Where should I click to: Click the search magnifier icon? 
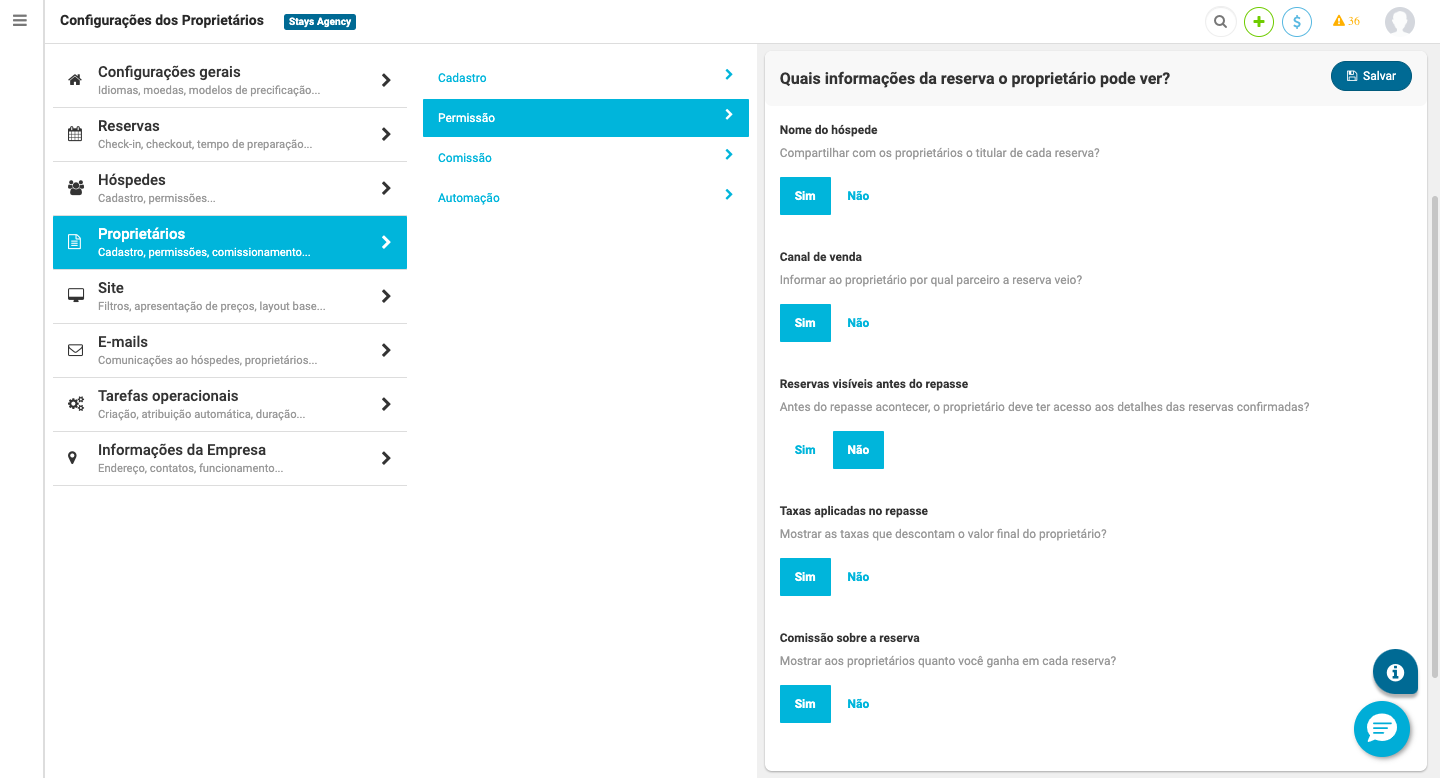pos(1220,21)
